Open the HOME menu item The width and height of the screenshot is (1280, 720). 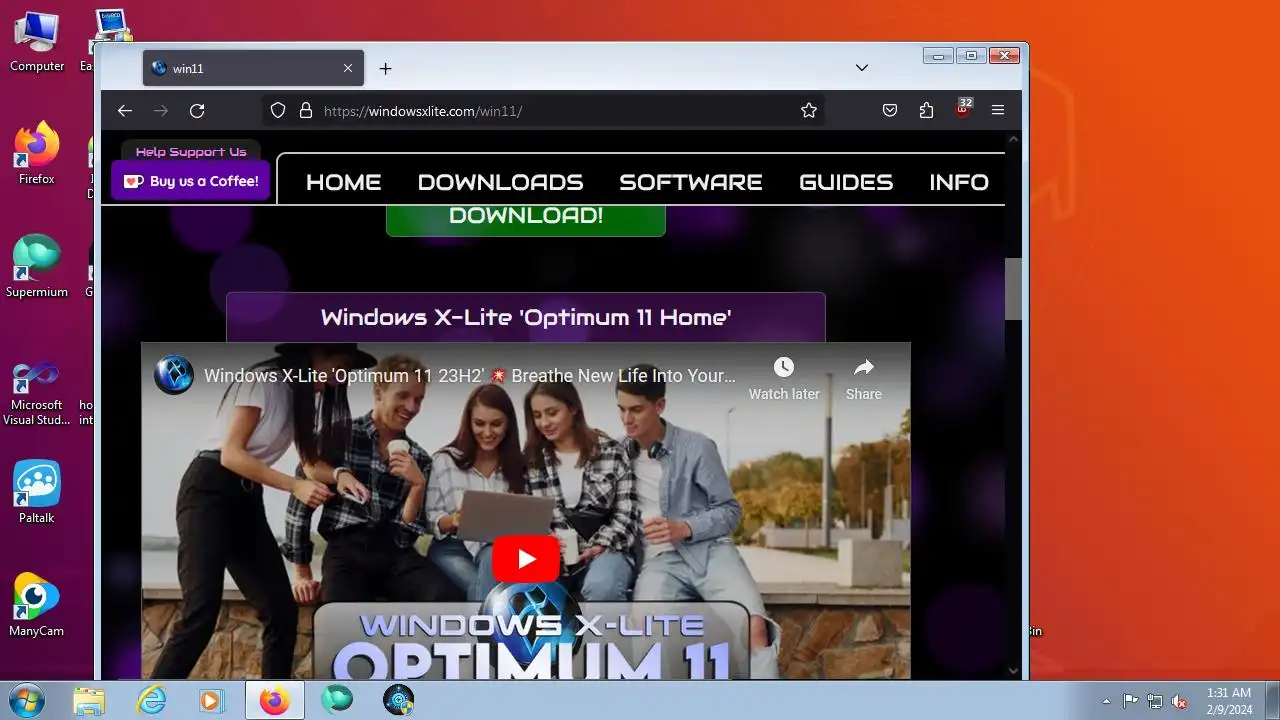point(343,182)
